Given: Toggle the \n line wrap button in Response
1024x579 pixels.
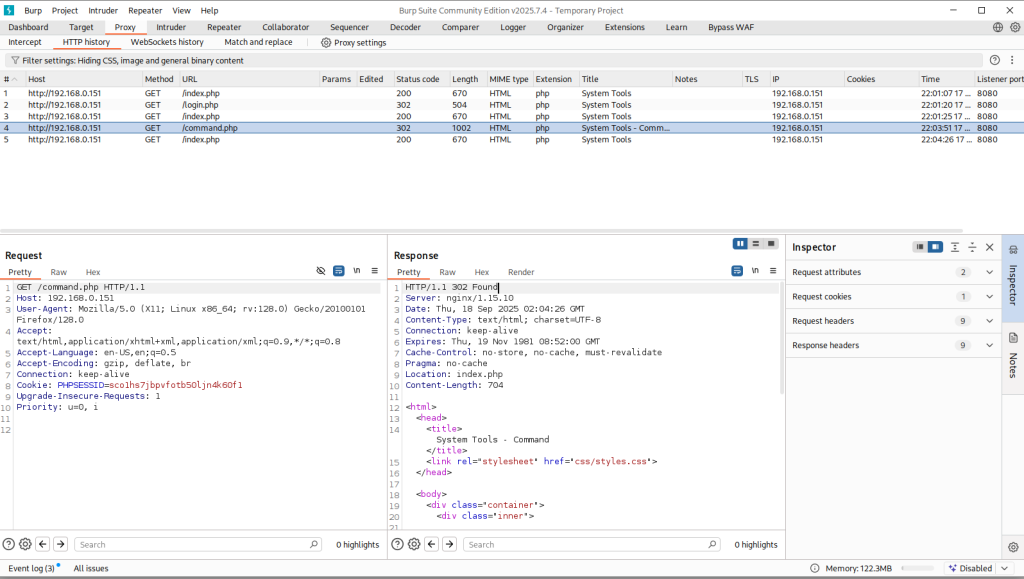Looking at the screenshot, I should coord(755,271).
